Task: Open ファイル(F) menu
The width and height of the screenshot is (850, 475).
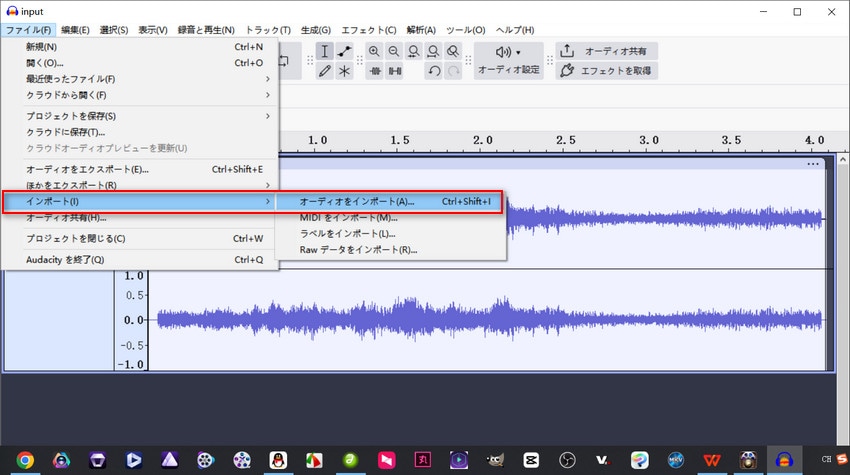Action: pos(28,30)
